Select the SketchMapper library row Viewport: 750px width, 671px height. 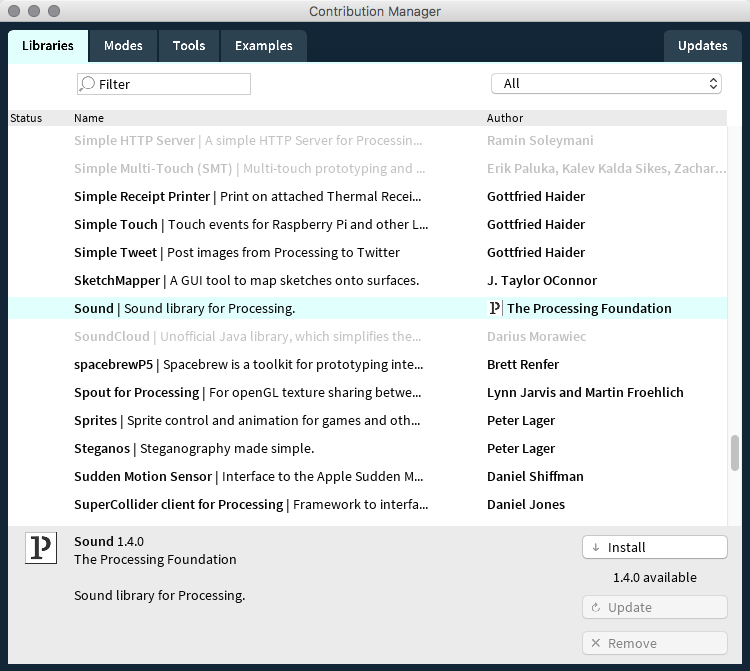click(x=367, y=280)
